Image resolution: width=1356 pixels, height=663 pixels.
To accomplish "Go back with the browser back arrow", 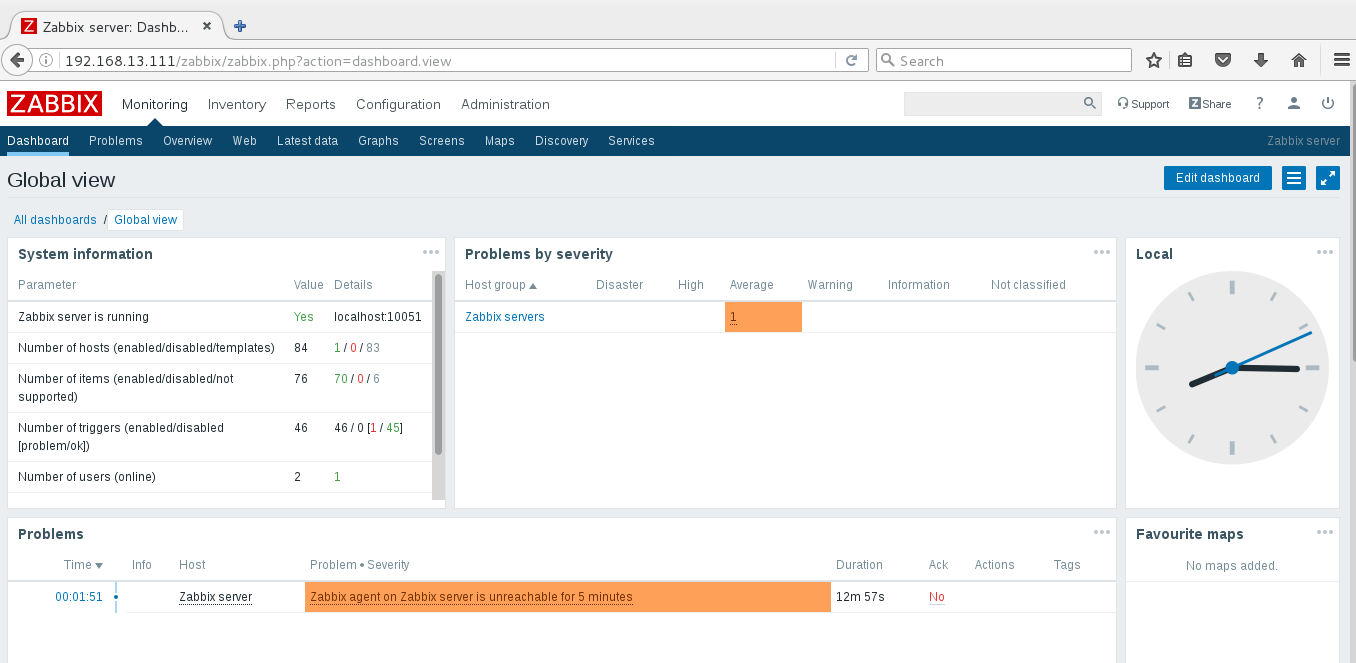I will [17, 61].
